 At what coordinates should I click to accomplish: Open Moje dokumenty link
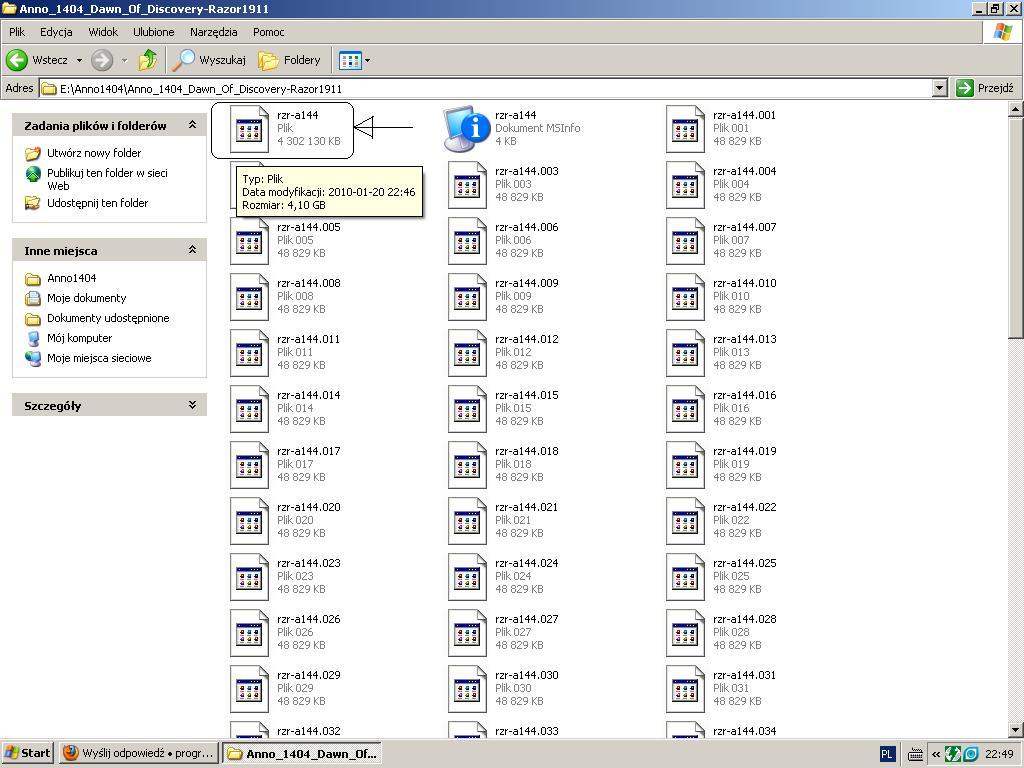pyautogui.click(x=86, y=298)
